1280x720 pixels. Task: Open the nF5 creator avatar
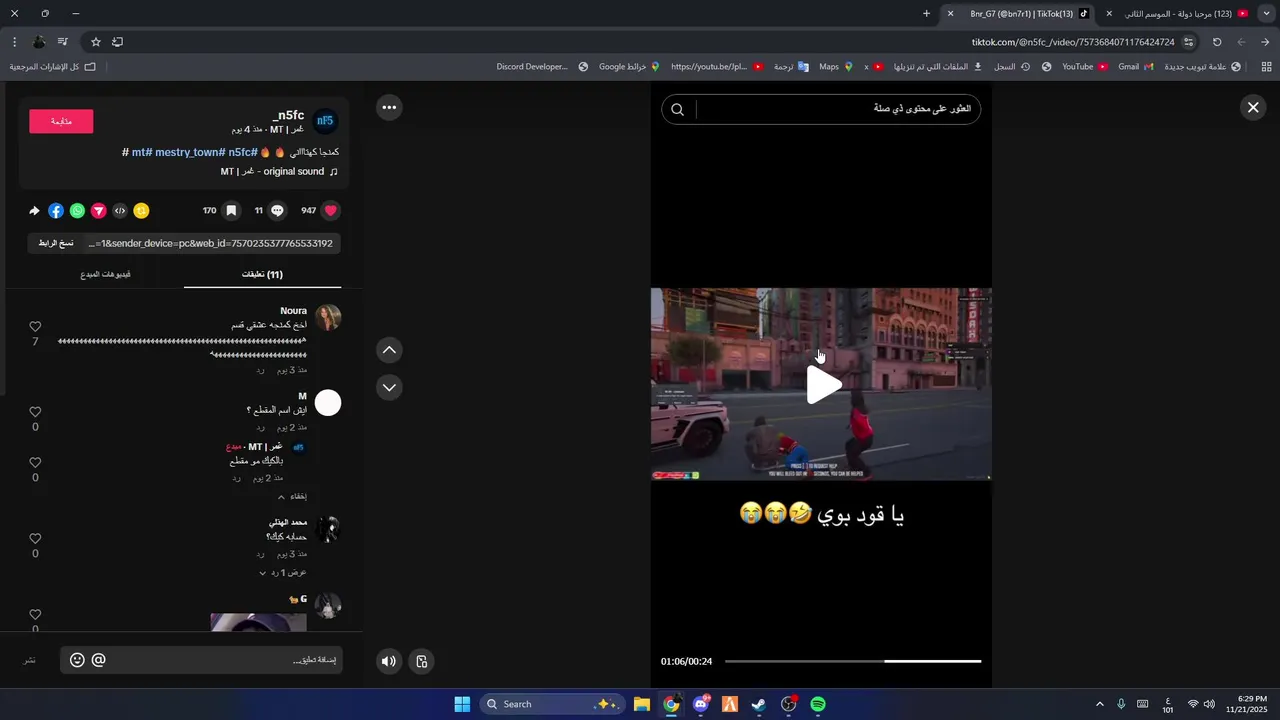click(x=325, y=122)
